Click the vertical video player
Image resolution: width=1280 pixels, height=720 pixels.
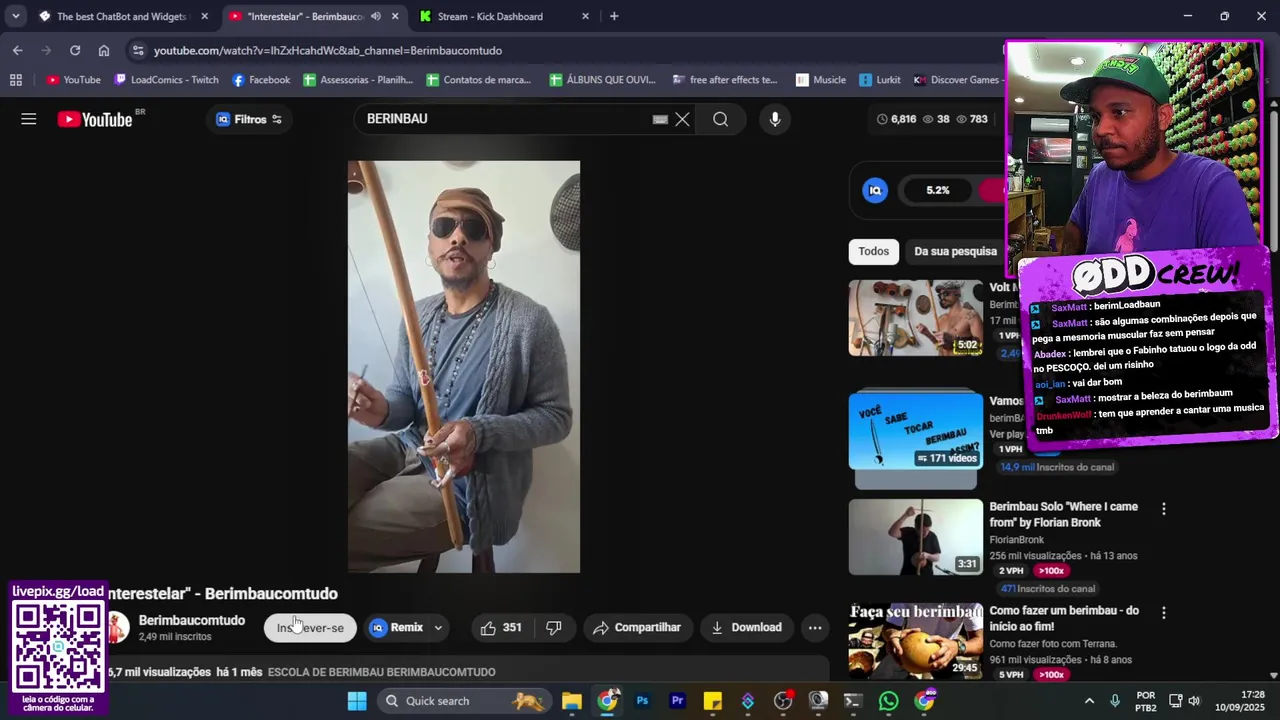464,367
